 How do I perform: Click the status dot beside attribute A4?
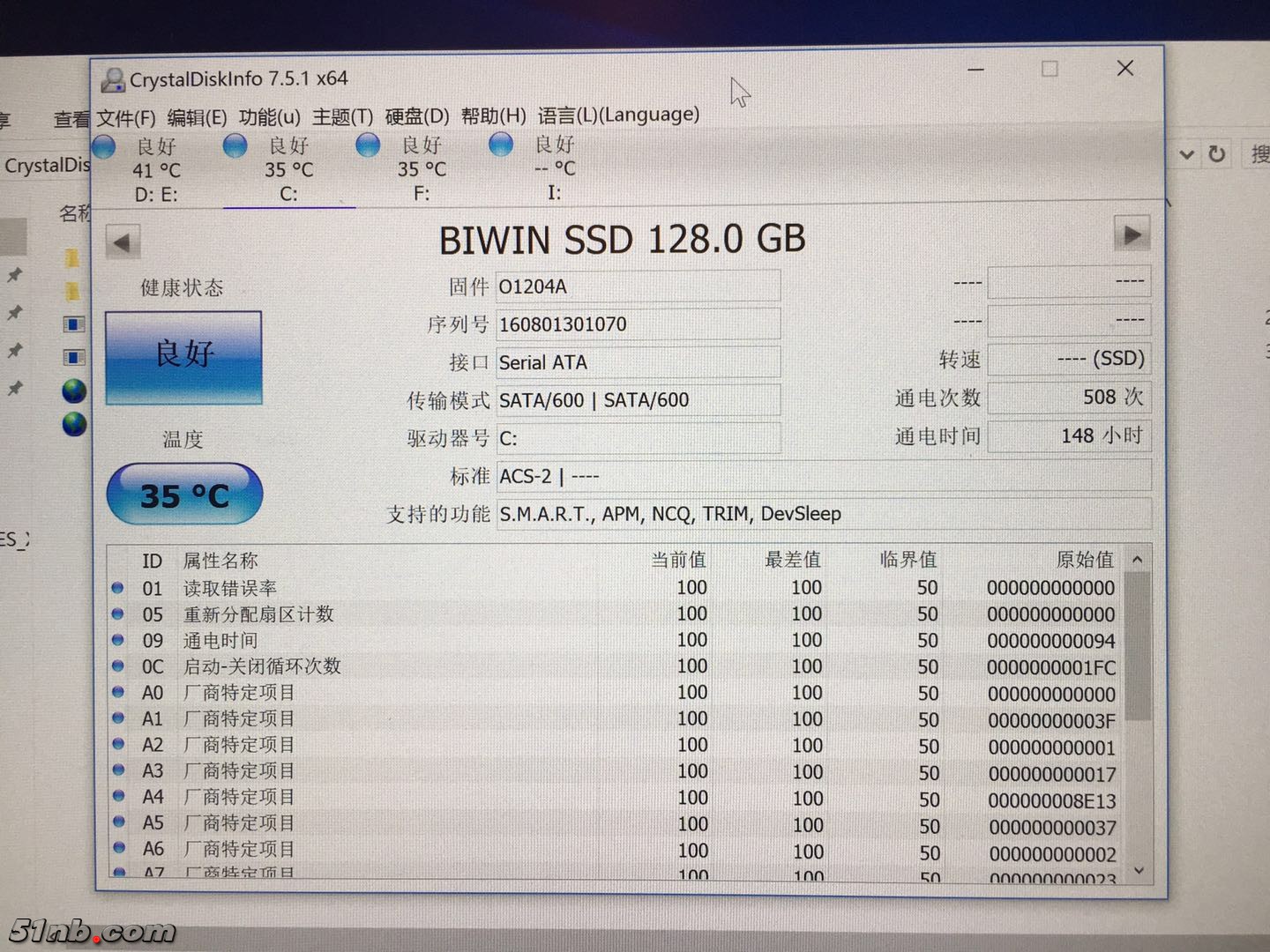pyautogui.click(x=119, y=798)
